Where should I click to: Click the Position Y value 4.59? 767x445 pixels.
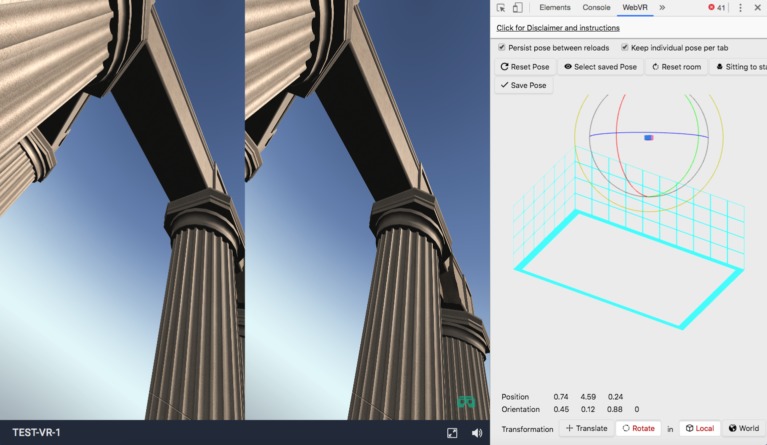[588, 397]
